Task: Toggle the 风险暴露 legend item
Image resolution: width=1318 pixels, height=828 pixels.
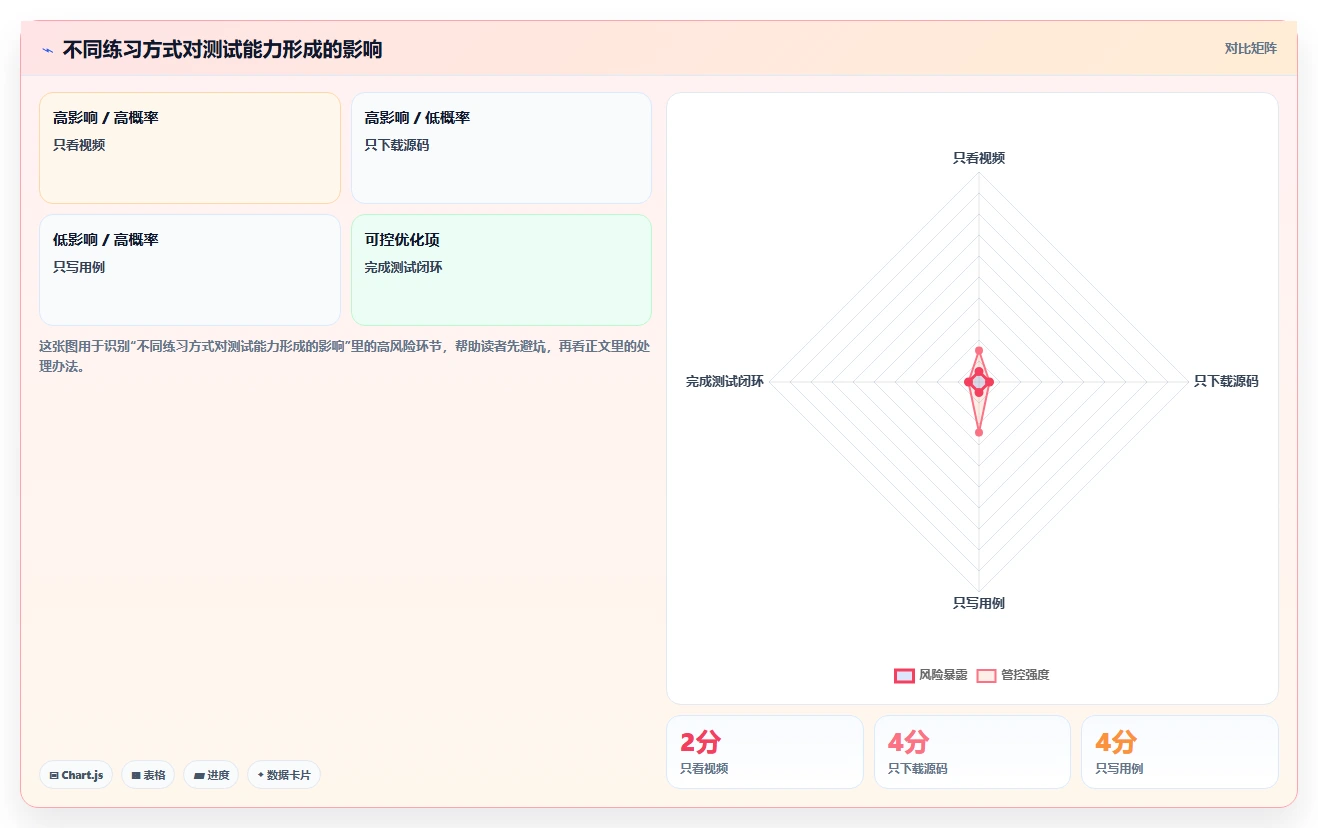Action: (x=931, y=675)
